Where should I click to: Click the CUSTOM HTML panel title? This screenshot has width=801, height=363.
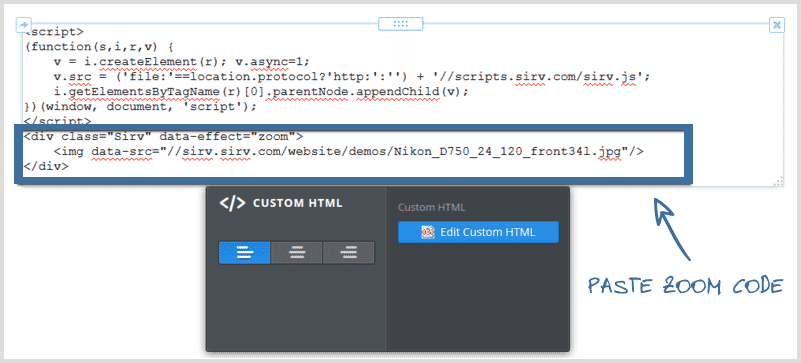pyautogui.click(x=298, y=203)
